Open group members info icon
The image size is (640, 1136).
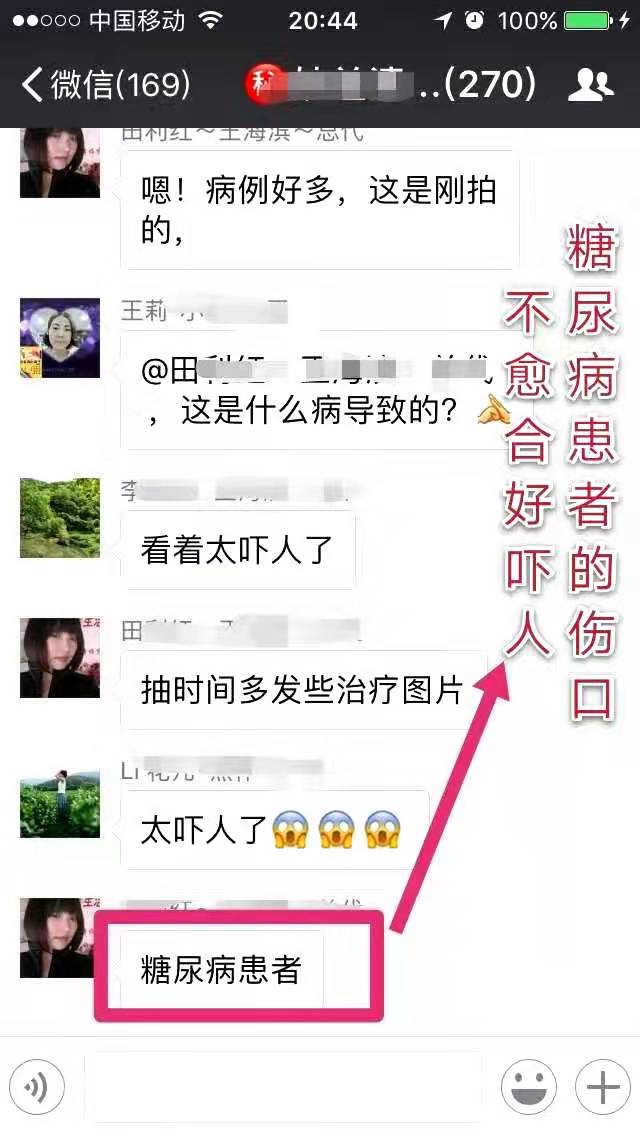(x=590, y=85)
